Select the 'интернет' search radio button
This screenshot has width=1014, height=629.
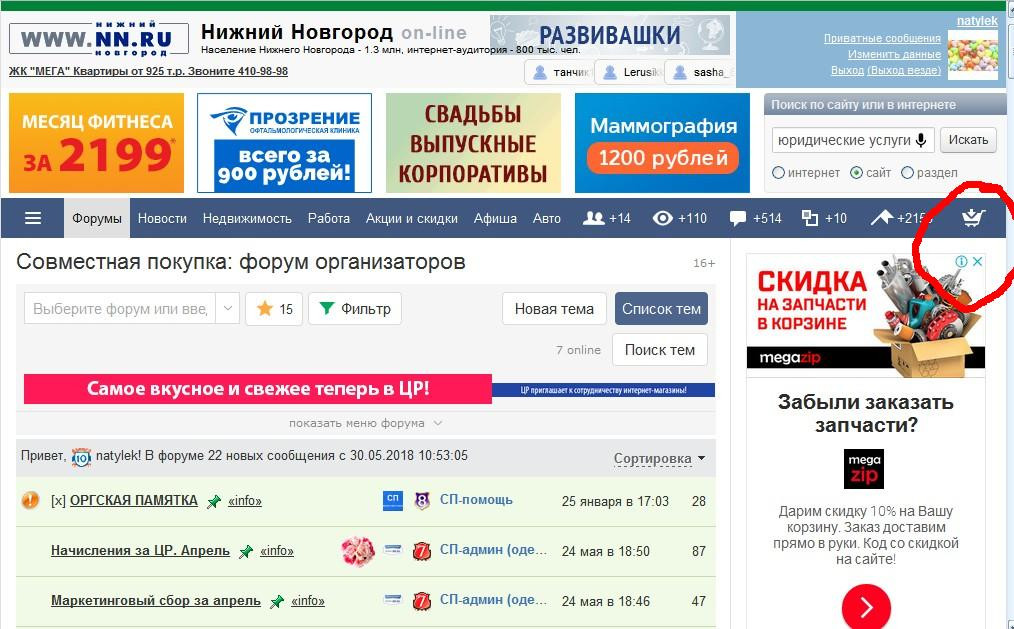(x=779, y=173)
